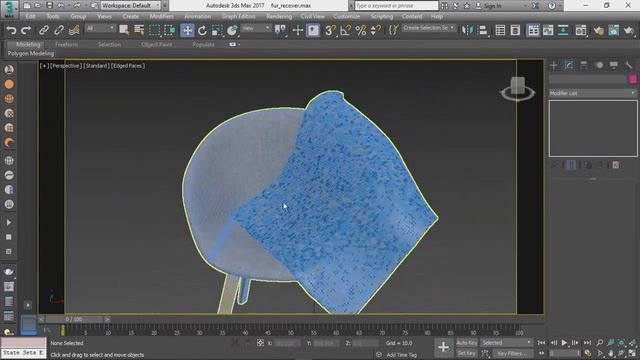Screen dimensions: 640x360
Task: Toggle Window/Crossing selection mode
Action: click(170, 30)
